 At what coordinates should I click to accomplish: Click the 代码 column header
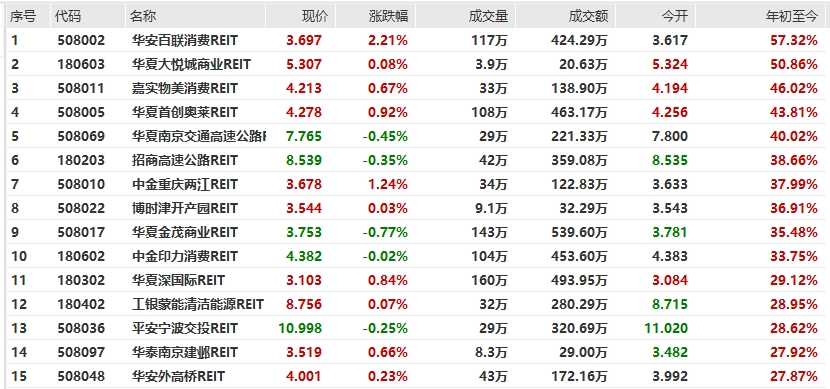pos(68,16)
